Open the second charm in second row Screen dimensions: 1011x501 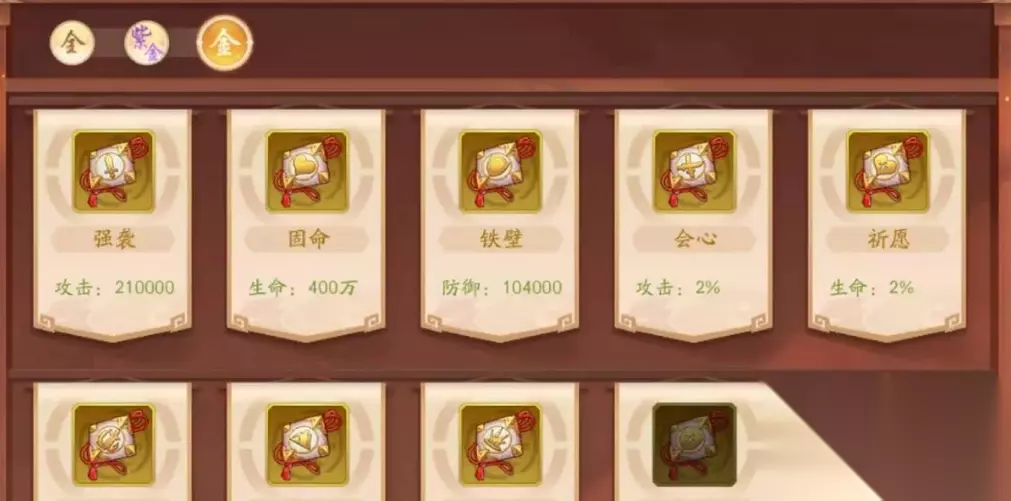pyautogui.click(x=307, y=445)
